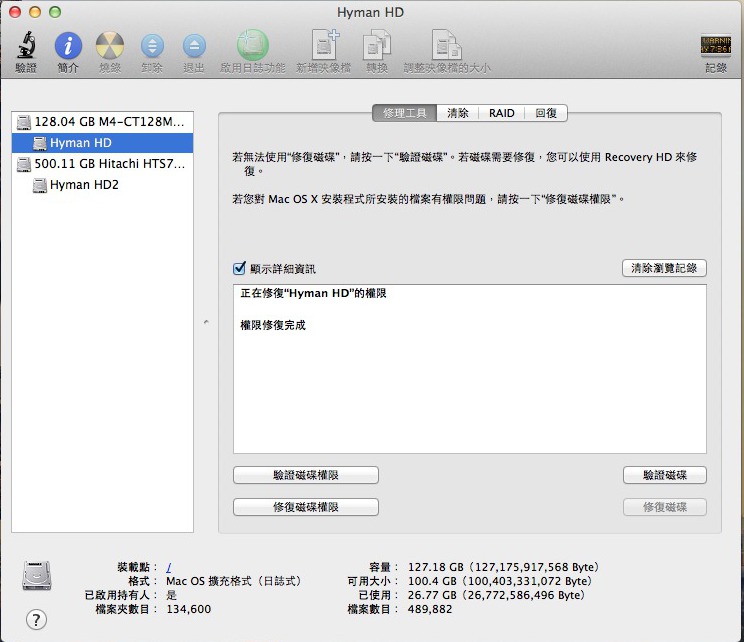This screenshot has height=642, width=744.
Task: Switch to the First Aid (修理工具) tab
Action: tap(404, 113)
